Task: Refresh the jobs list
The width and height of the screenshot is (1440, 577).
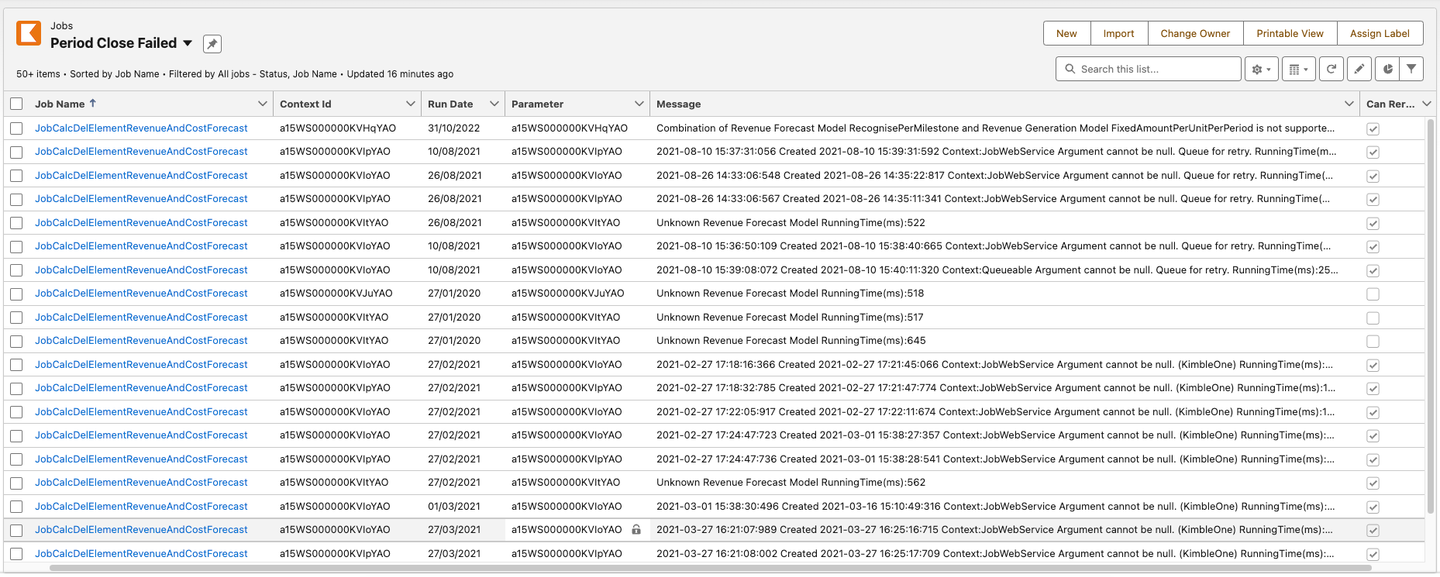Action: coord(1331,69)
